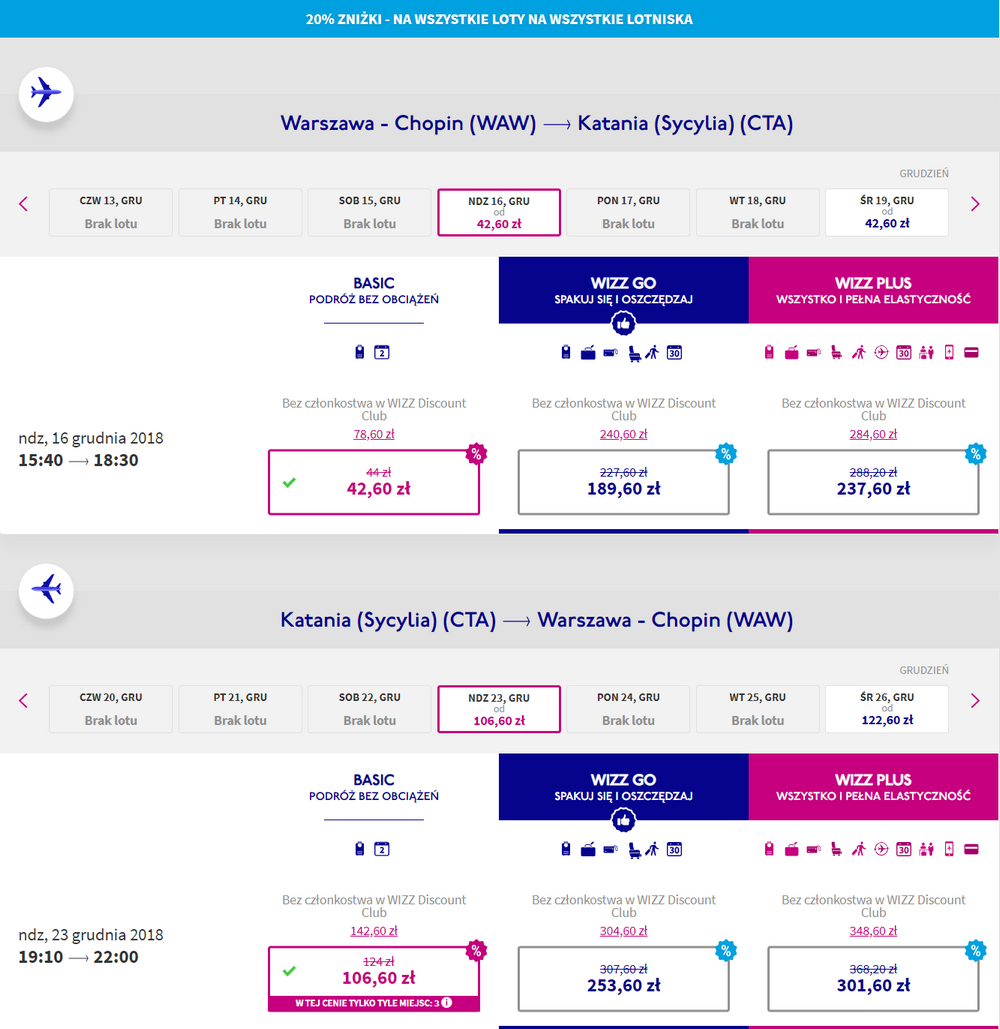This screenshot has width=1000, height=1029.
Task: Click the percent badge on 237,60 zł fare
Action: click(976, 453)
